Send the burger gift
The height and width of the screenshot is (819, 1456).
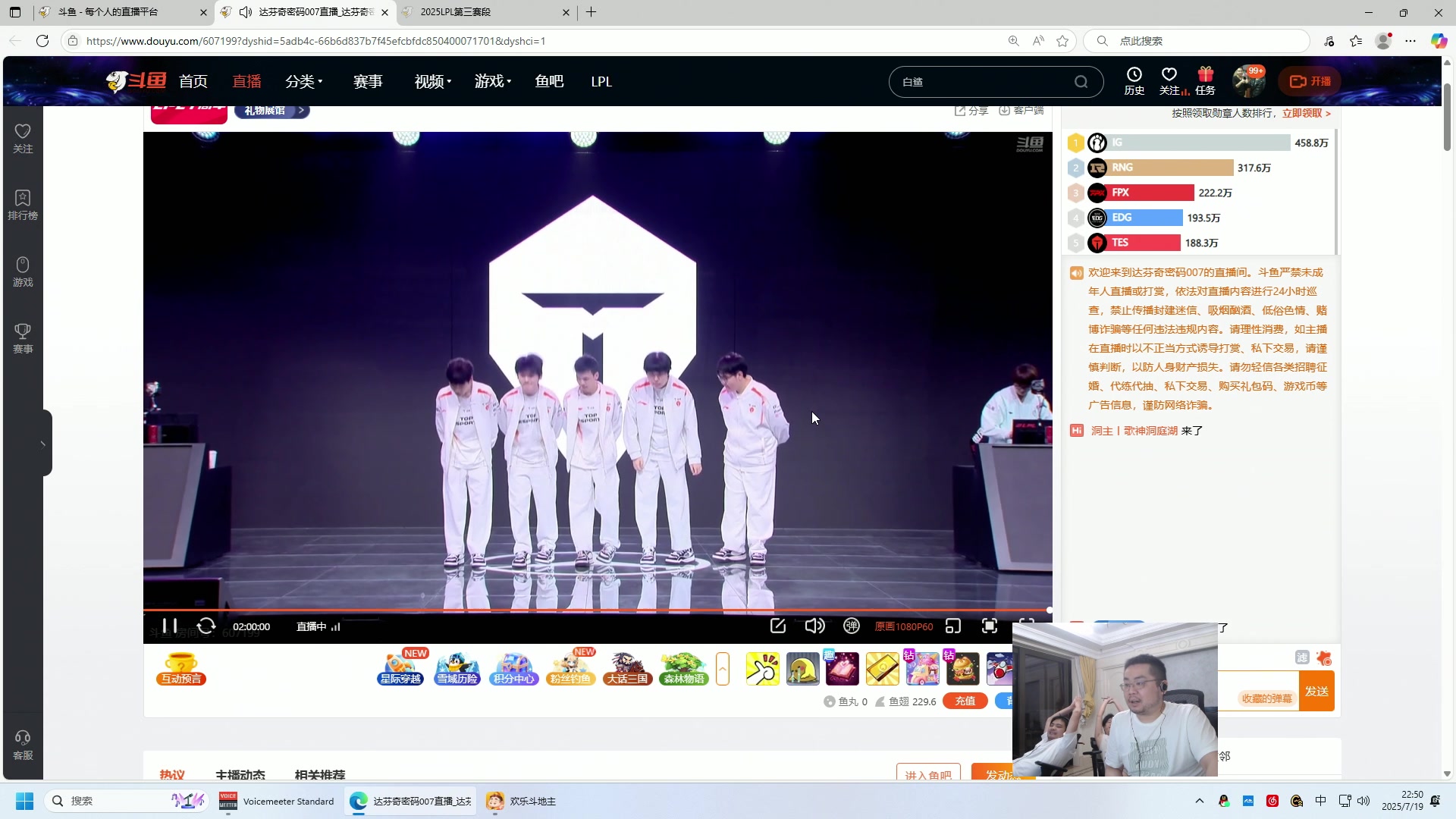click(963, 669)
